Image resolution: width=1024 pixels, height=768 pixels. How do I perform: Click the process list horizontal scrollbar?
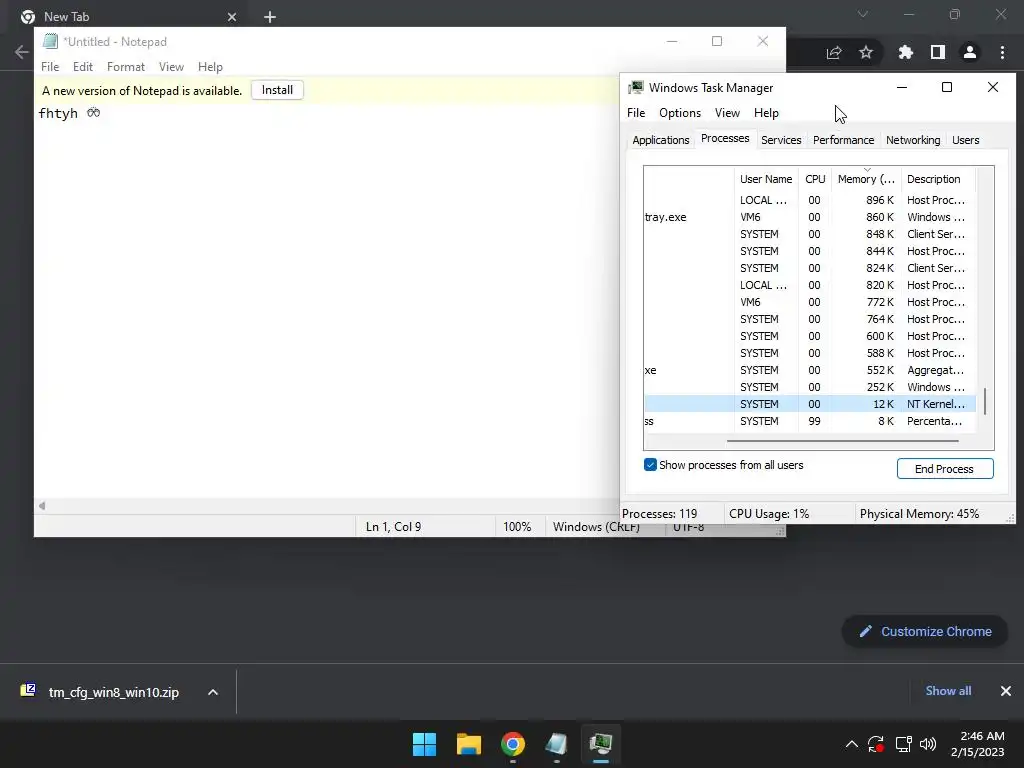pos(842,441)
